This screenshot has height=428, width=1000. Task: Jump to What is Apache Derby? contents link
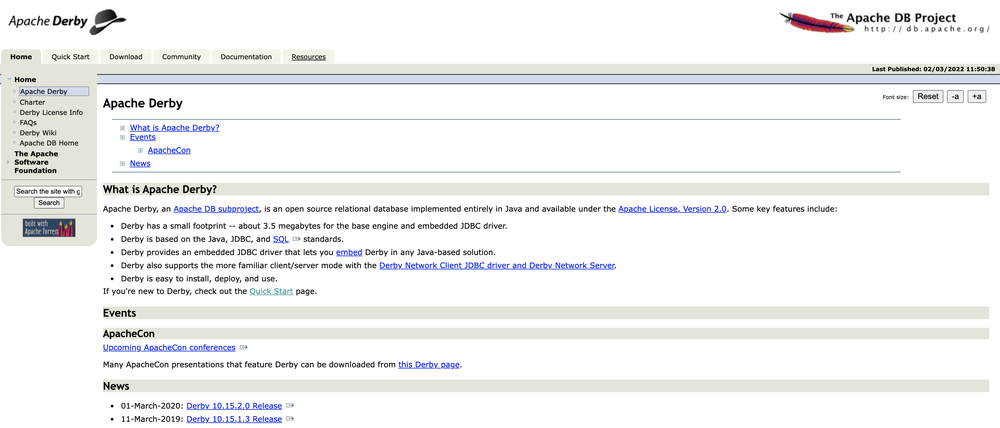[x=175, y=128]
